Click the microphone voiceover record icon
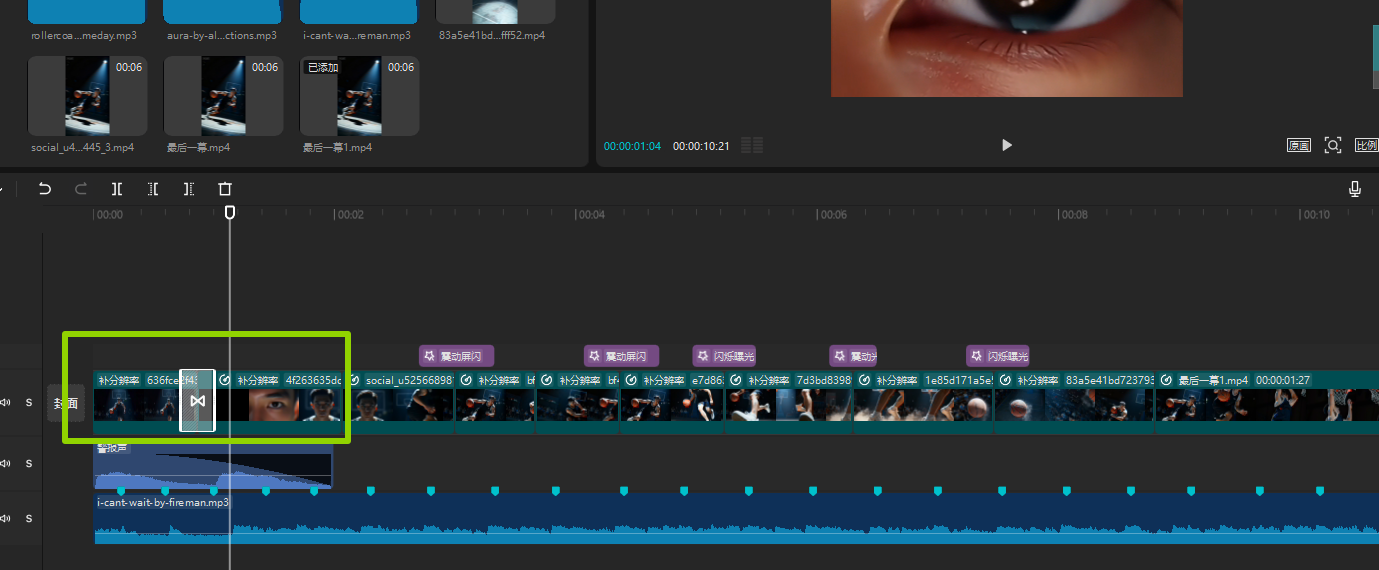 point(1355,188)
